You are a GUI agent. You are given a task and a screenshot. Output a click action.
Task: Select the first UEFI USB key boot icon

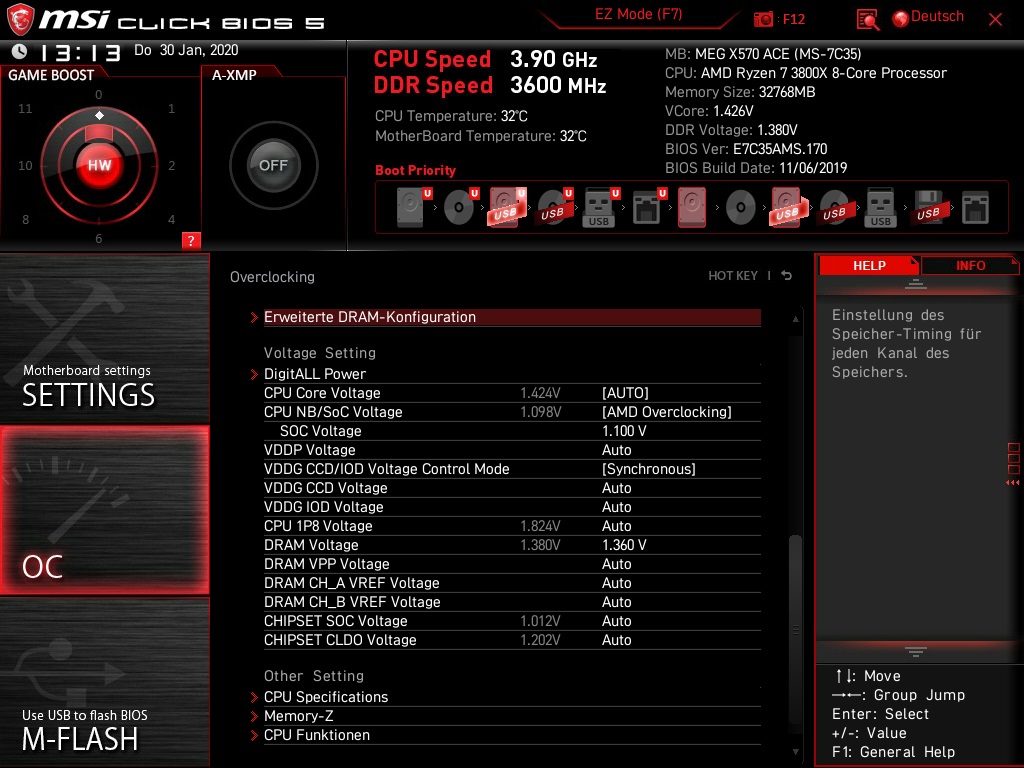[601, 207]
